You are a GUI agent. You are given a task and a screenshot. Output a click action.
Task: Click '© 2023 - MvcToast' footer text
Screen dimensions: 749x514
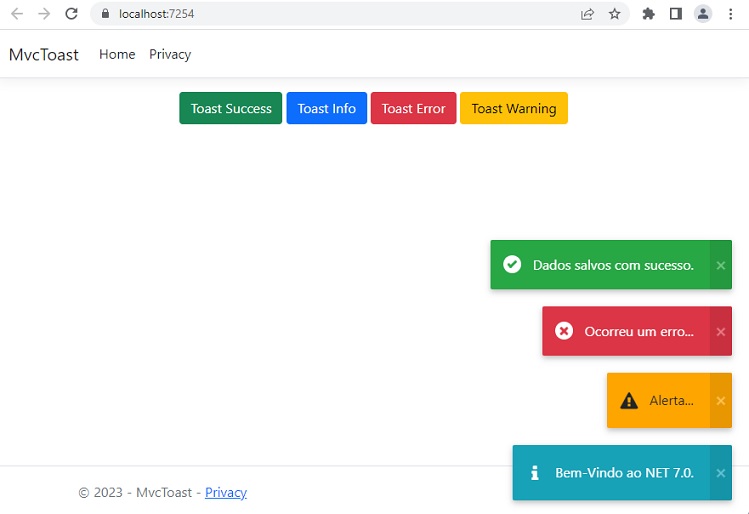(135, 493)
